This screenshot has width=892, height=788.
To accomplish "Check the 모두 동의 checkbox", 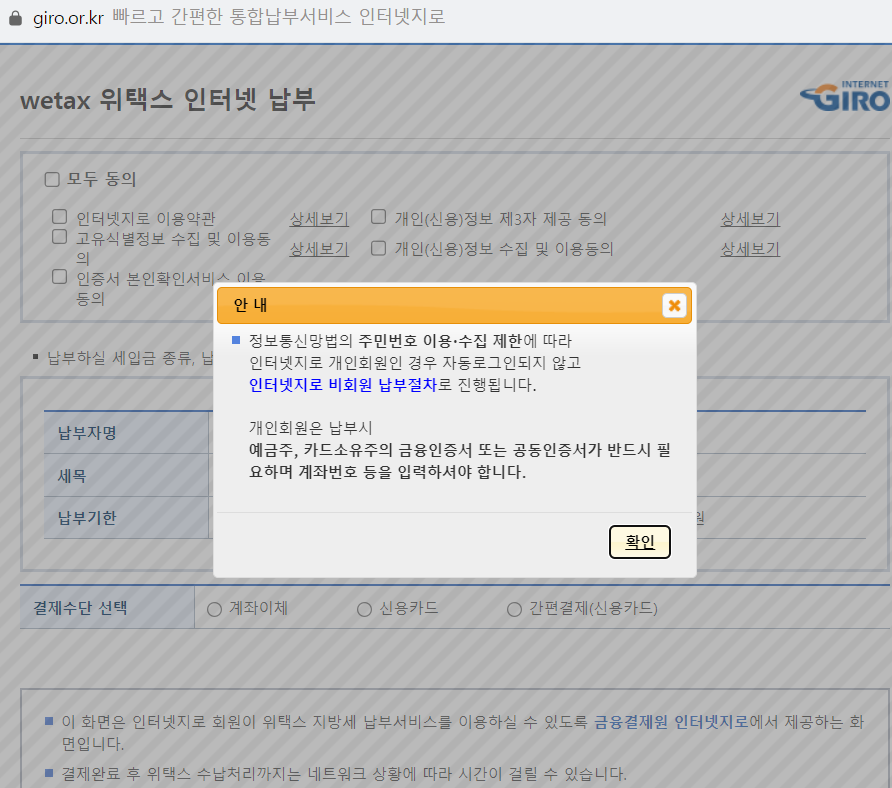I will coord(52,180).
